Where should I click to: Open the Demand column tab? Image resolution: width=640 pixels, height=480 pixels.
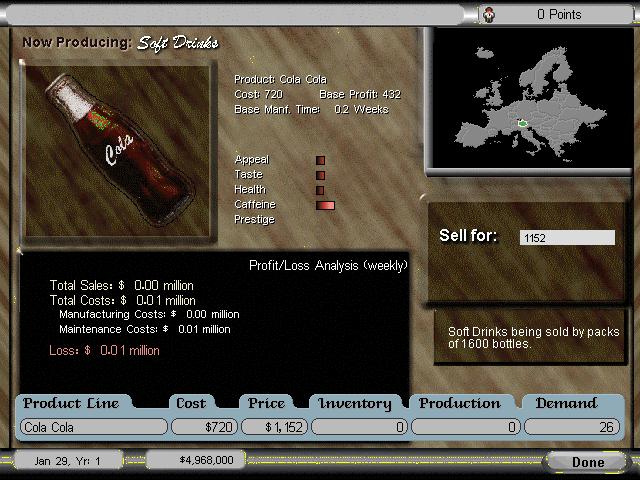coord(567,403)
